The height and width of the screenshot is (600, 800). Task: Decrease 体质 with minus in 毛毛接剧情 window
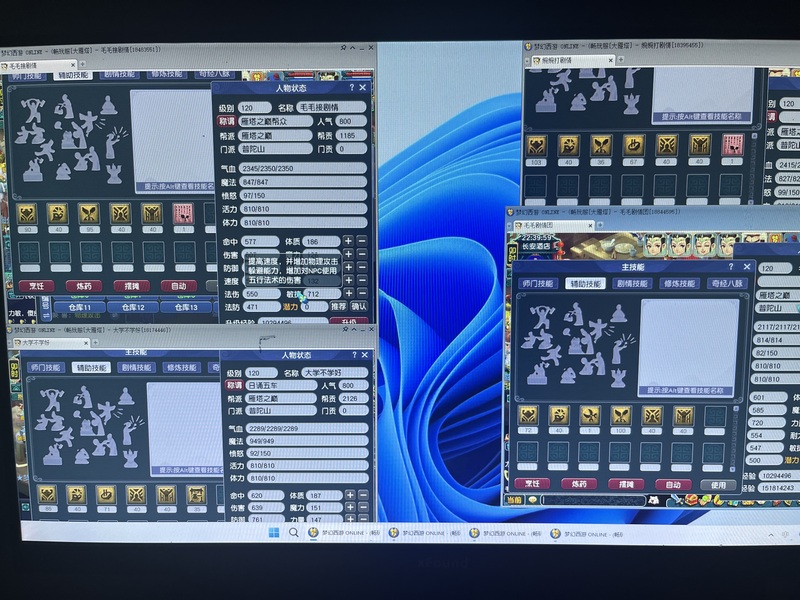coord(362,241)
